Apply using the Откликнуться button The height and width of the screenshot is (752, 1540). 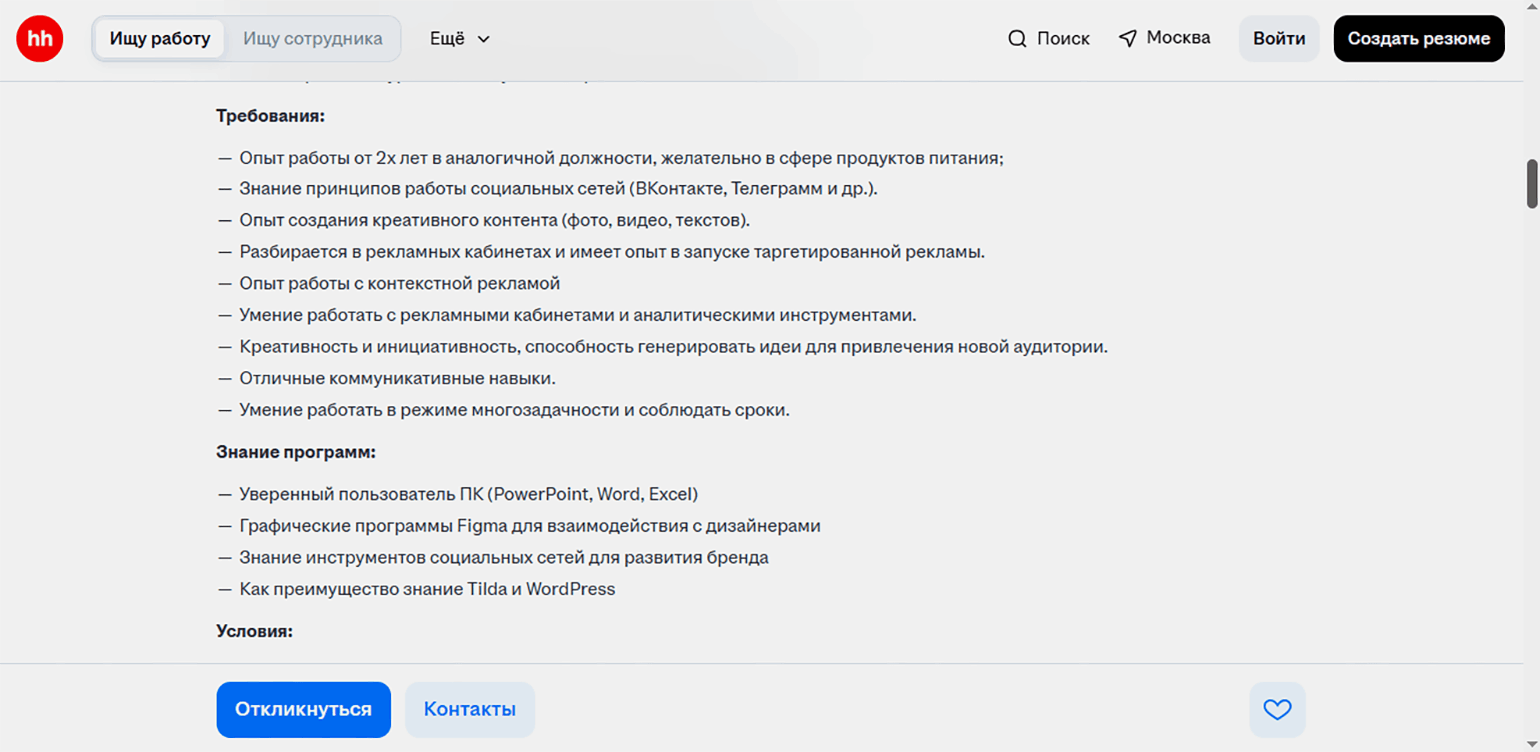[303, 709]
